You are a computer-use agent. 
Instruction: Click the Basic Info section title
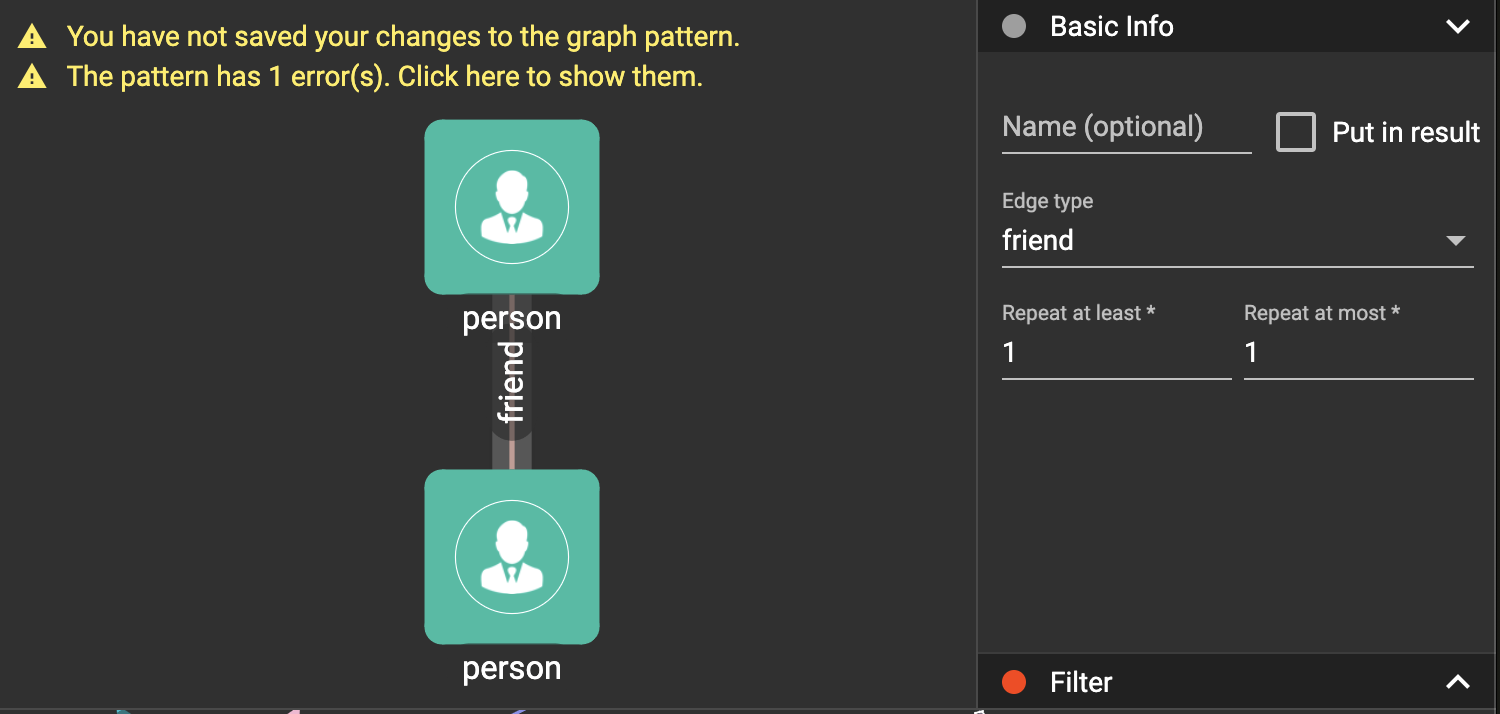(x=1111, y=26)
